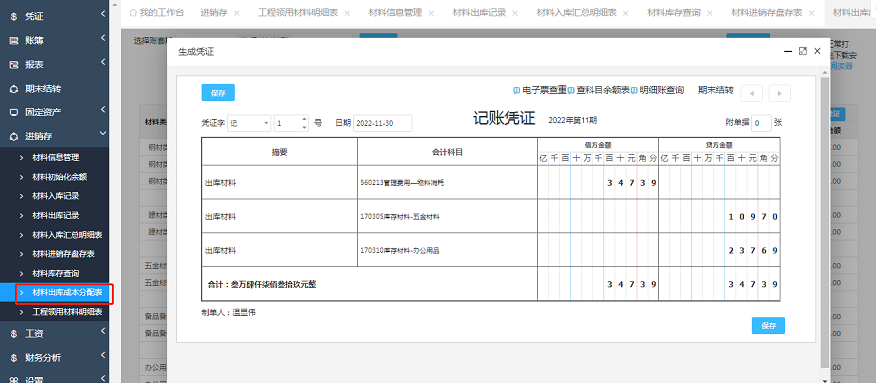Viewport: 876px width, 383px height.
Task: Switch to 工程领用材料明细表 tab
Action: click(298, 12)
